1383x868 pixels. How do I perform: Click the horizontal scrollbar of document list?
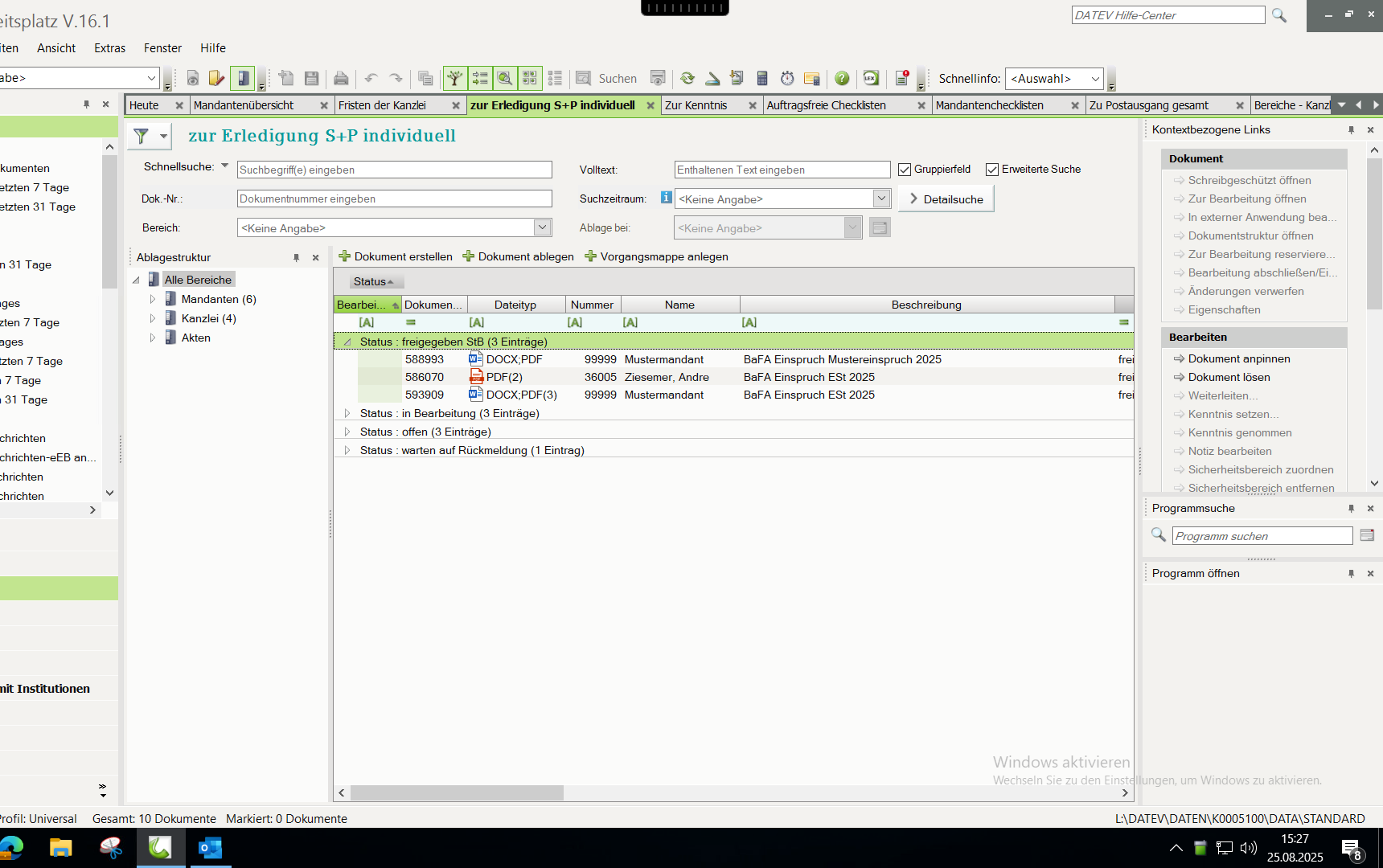[x=457, y=793]
